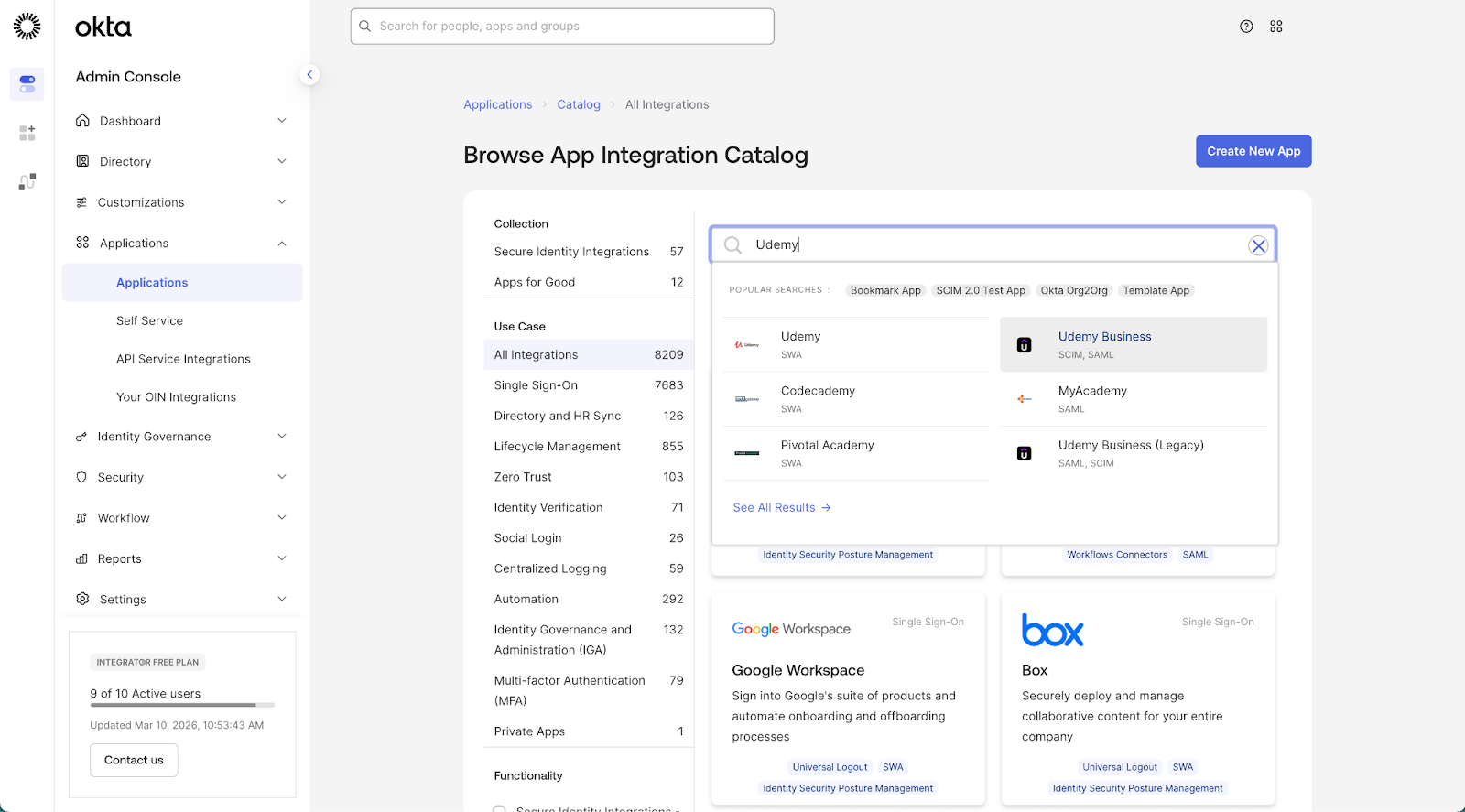Select the Udemy Business SCIM, SAML result
The image size is (1465, 812).
pyautogui.click(x=1134, y=345)
